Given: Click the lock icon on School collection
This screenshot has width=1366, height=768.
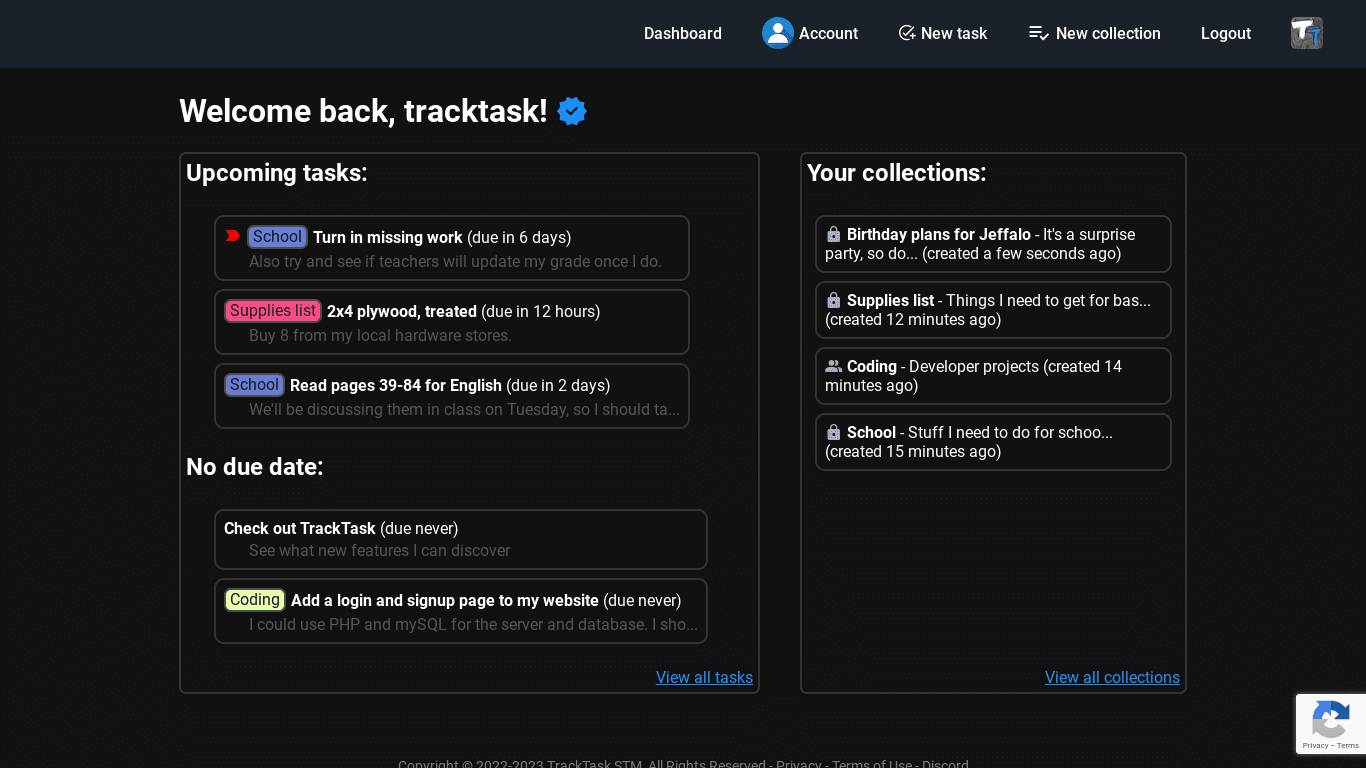Looking at the screenshot, I should pyautogui.click(x=834, y=432).
